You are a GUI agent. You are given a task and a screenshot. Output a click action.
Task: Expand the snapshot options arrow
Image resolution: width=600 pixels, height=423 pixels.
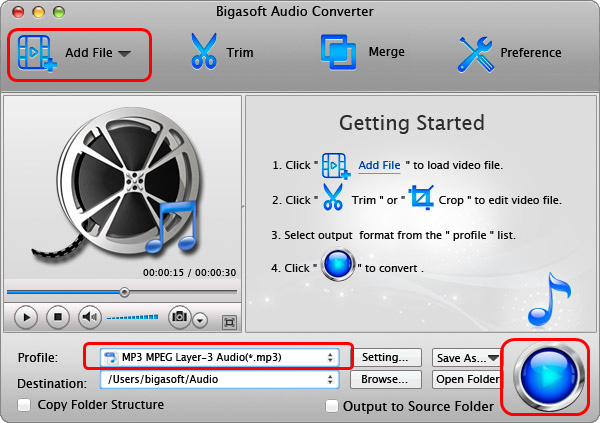click(x=200, y=320)
